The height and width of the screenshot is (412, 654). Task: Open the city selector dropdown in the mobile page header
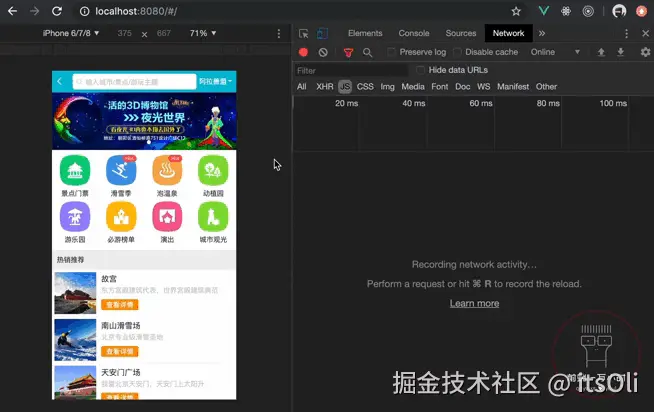point(215,81)
